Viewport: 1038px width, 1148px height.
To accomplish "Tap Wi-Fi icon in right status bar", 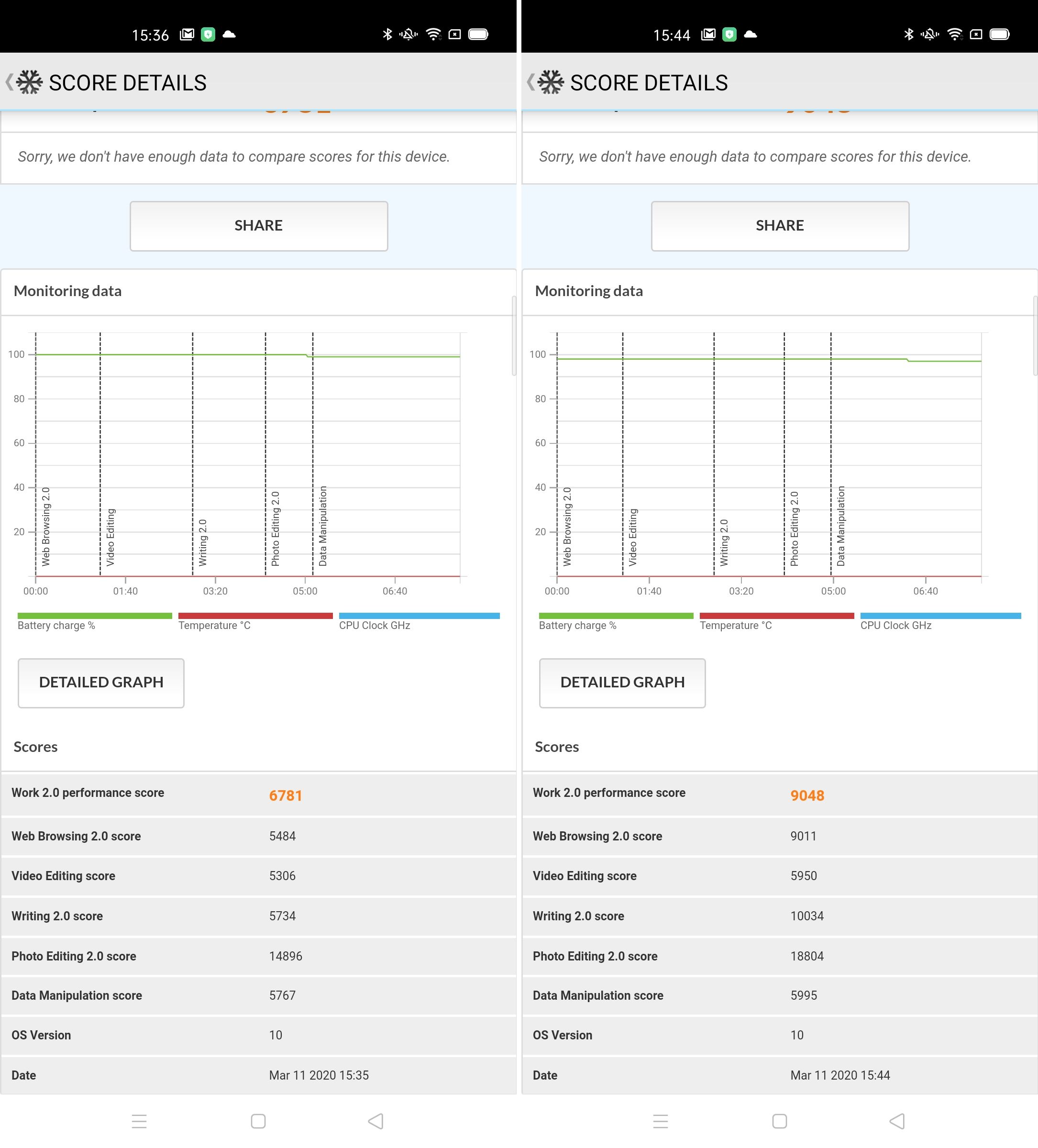I will click(x=954, y=34).
